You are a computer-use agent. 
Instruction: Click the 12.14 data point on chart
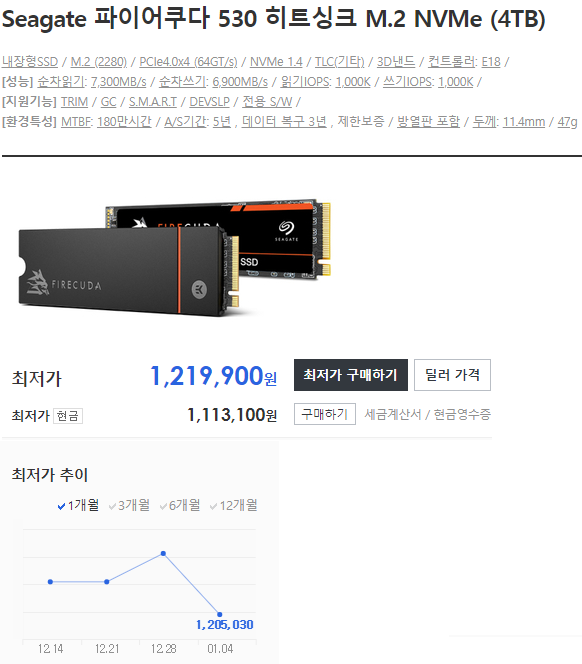50,582
